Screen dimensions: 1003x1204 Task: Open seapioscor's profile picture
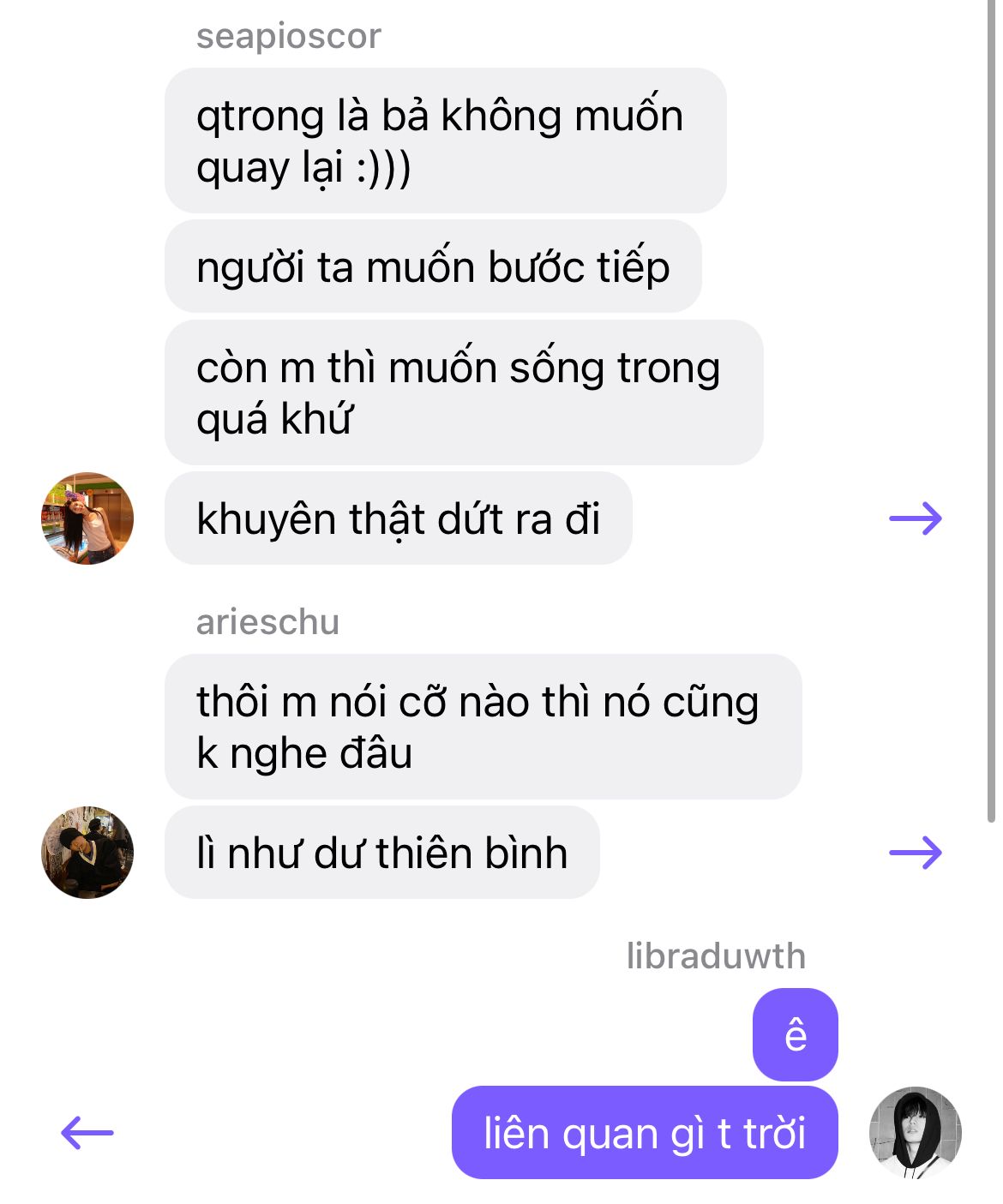87,518
